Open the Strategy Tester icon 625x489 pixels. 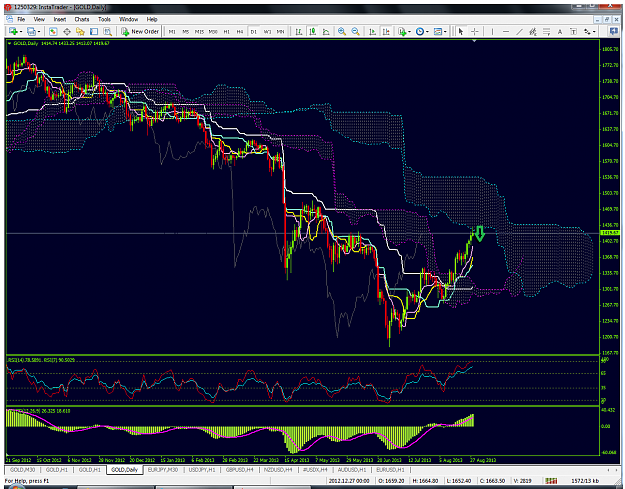click(x=108, y=31)
